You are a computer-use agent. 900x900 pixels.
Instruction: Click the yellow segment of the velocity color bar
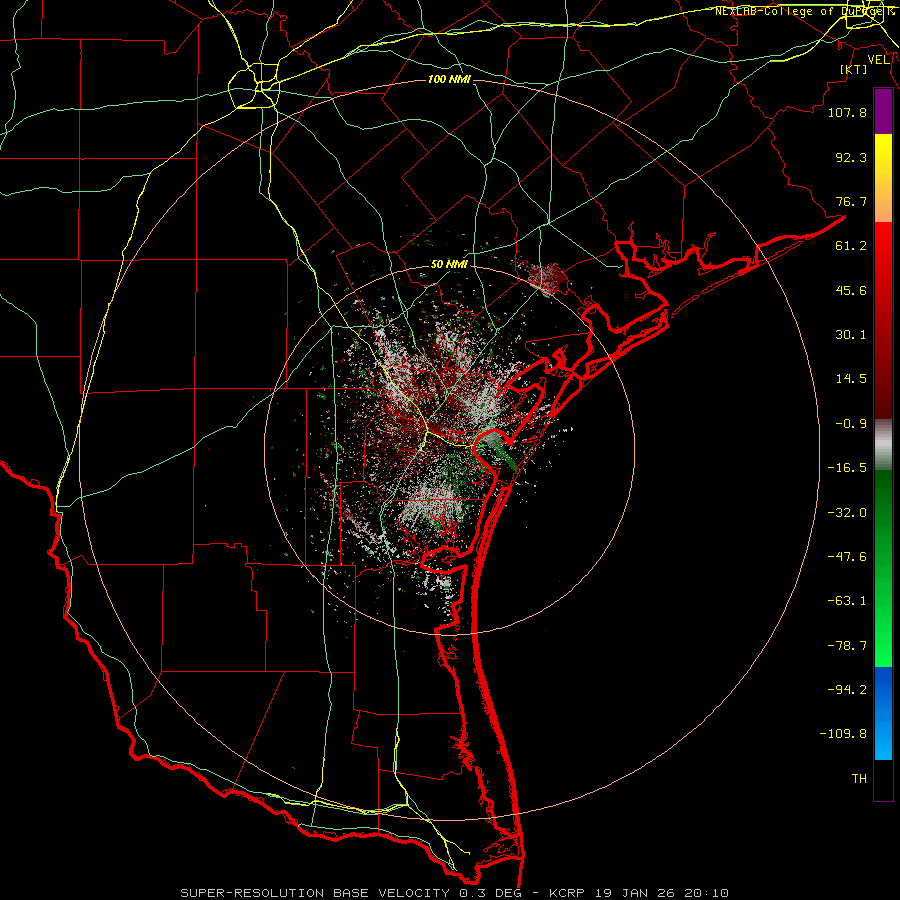coord(883,155)
